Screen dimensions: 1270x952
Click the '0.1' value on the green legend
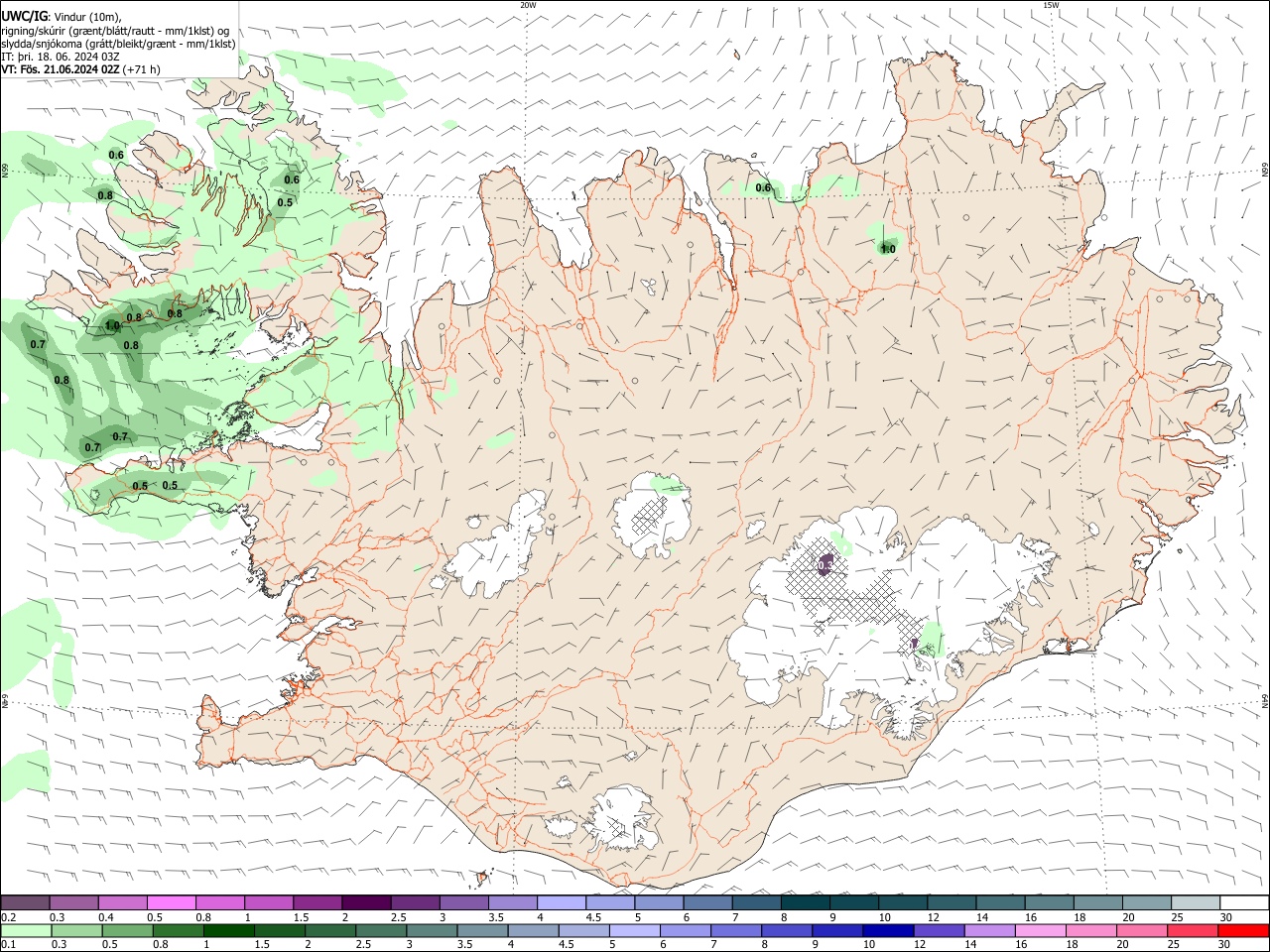point(9,945)
